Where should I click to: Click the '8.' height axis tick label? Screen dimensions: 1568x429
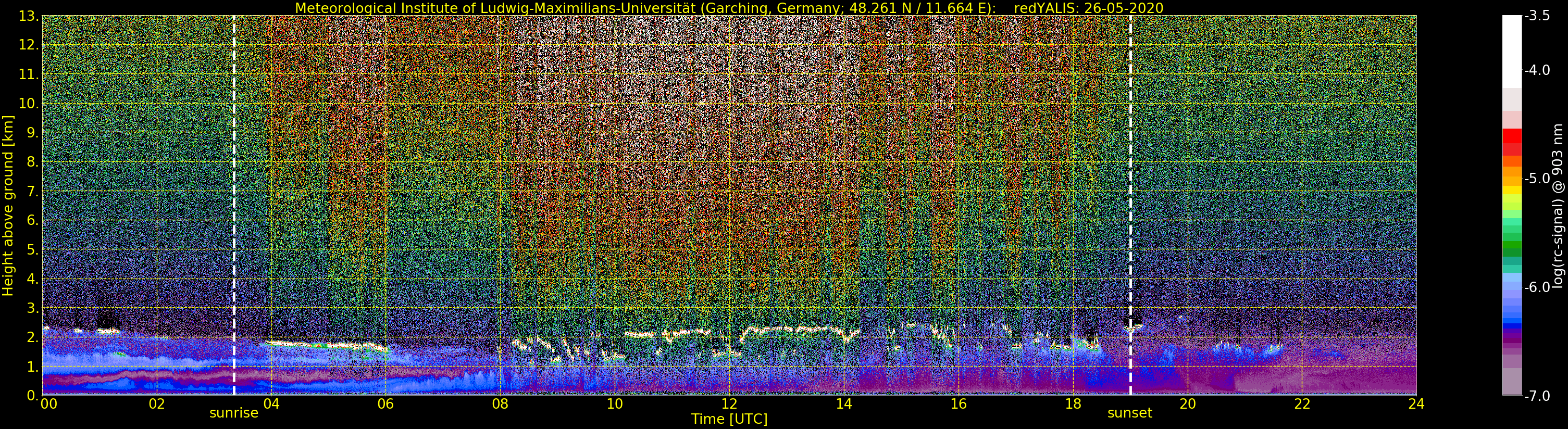point(33,162)
